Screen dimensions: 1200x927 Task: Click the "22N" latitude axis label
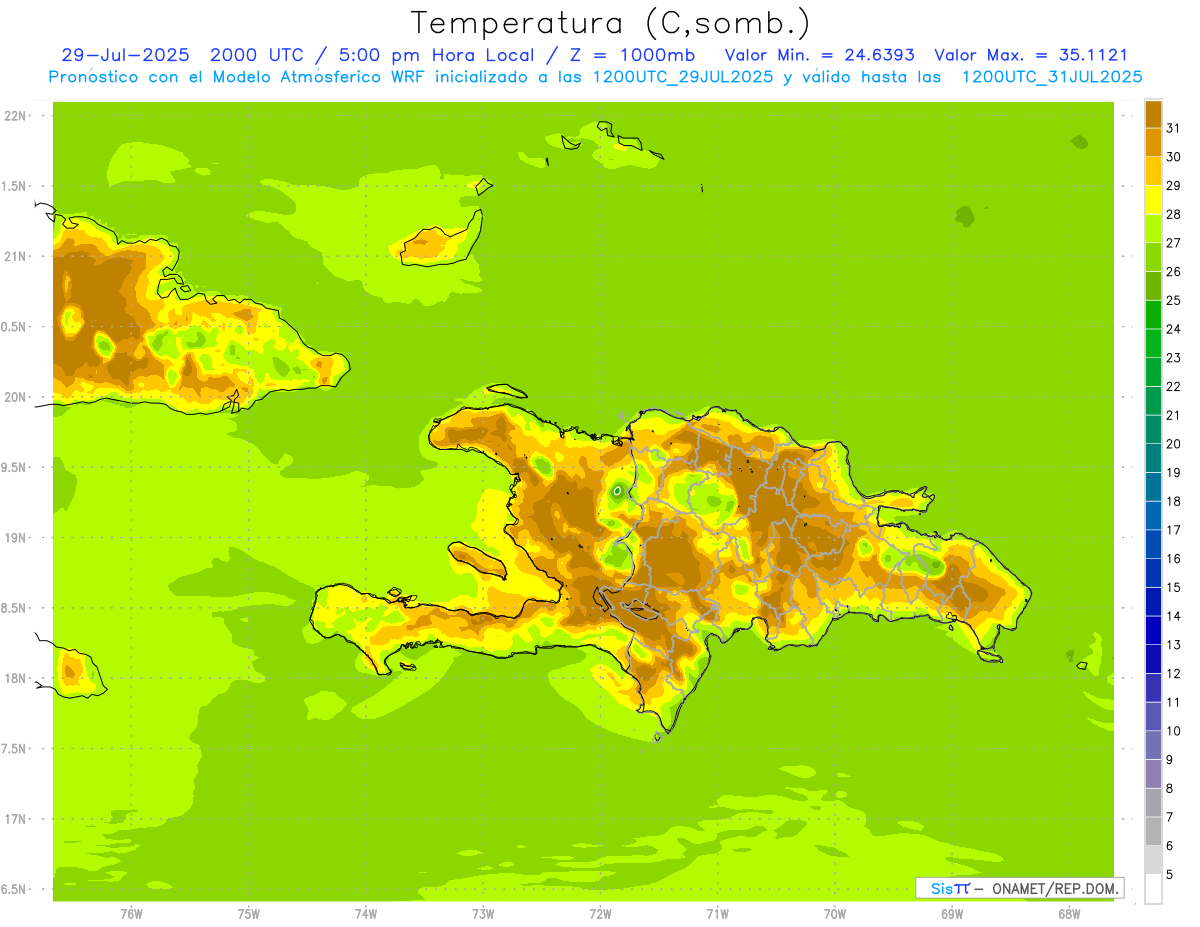[15, 116]
